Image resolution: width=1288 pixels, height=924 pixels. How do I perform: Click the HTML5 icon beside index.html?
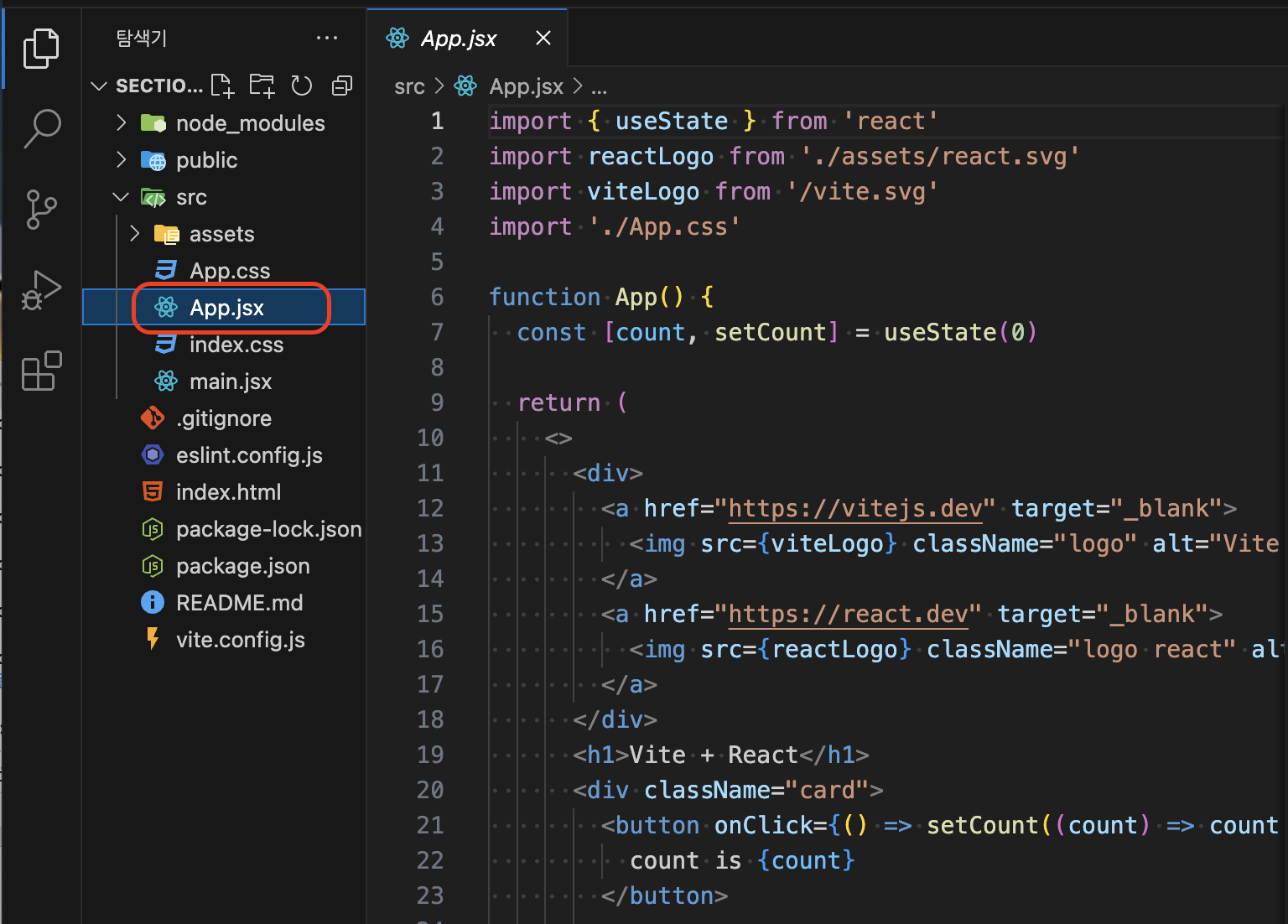pyautogui.click(x=153, y=492)
